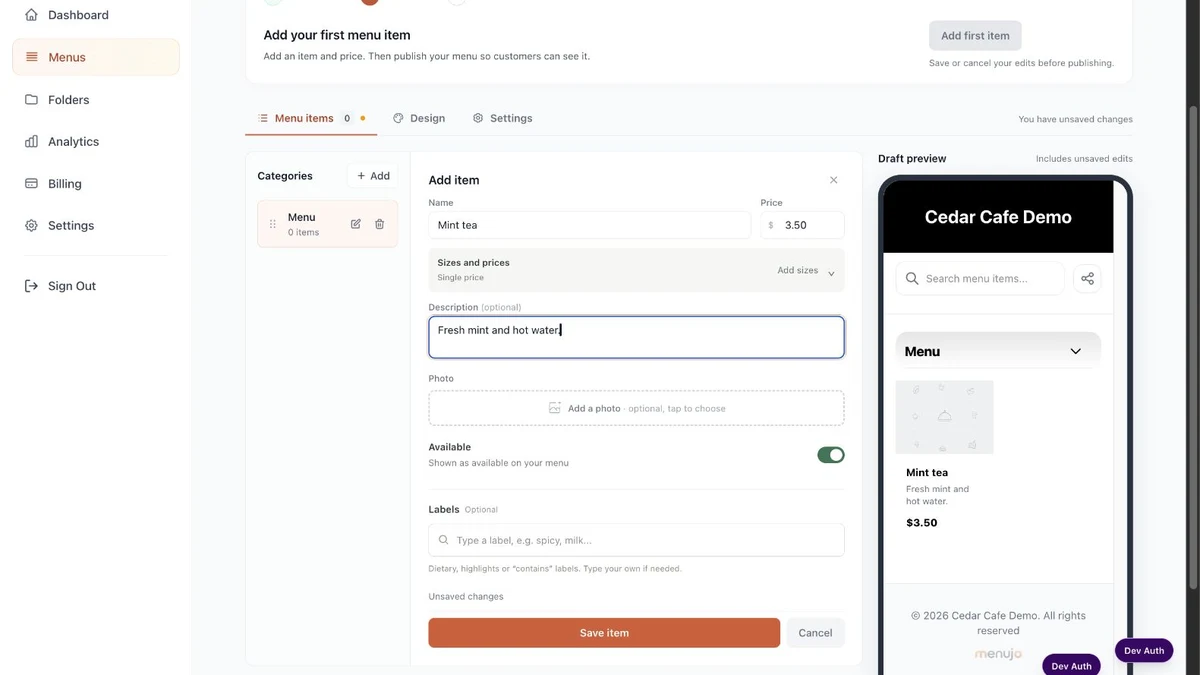Close the Add item panel

coord(834,180)
